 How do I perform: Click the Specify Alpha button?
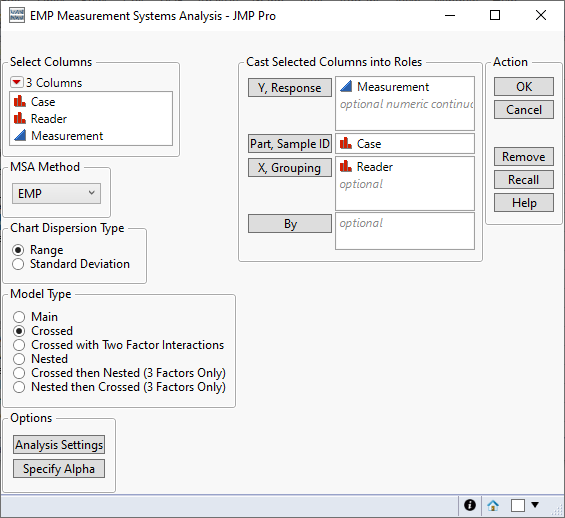coord(59,469)
